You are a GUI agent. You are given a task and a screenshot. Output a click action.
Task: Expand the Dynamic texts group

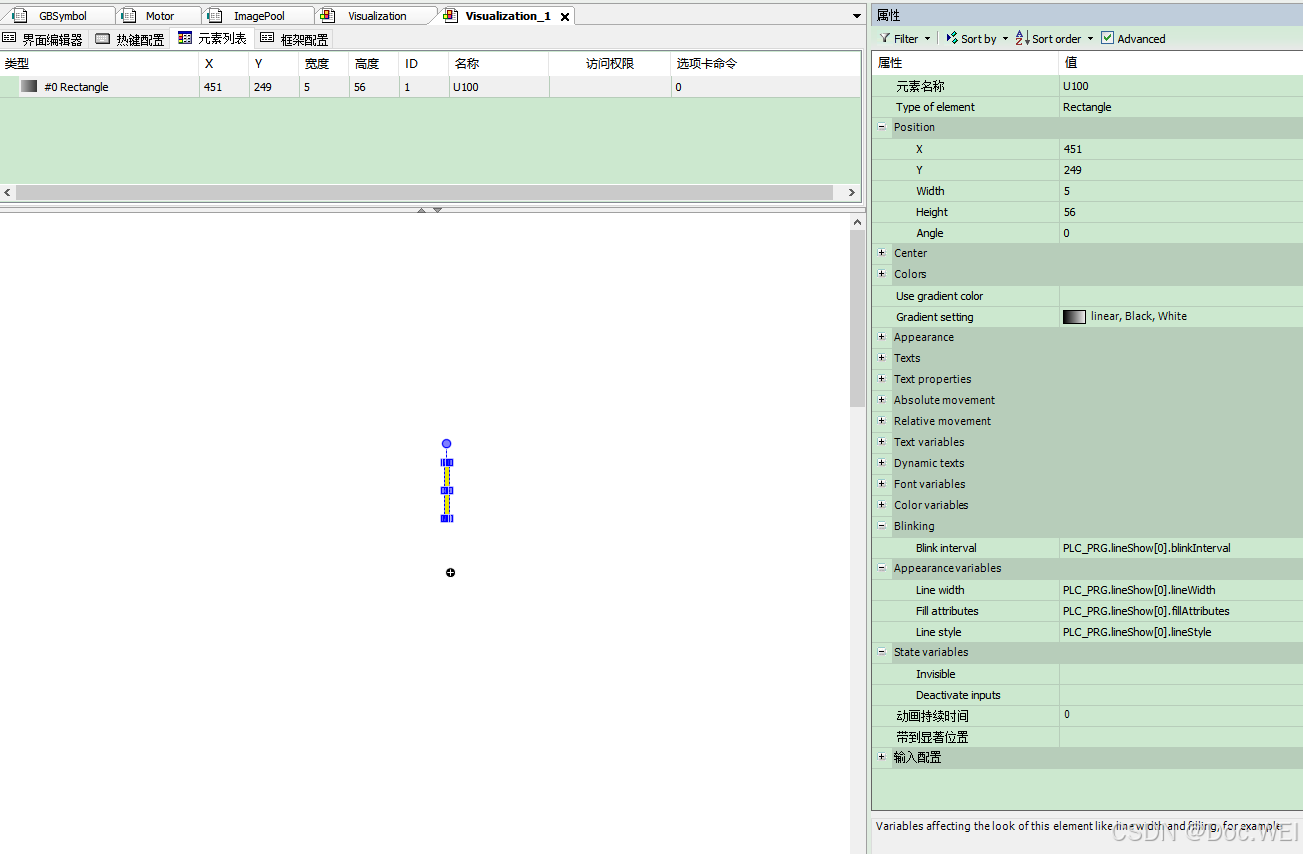(882, 463)
